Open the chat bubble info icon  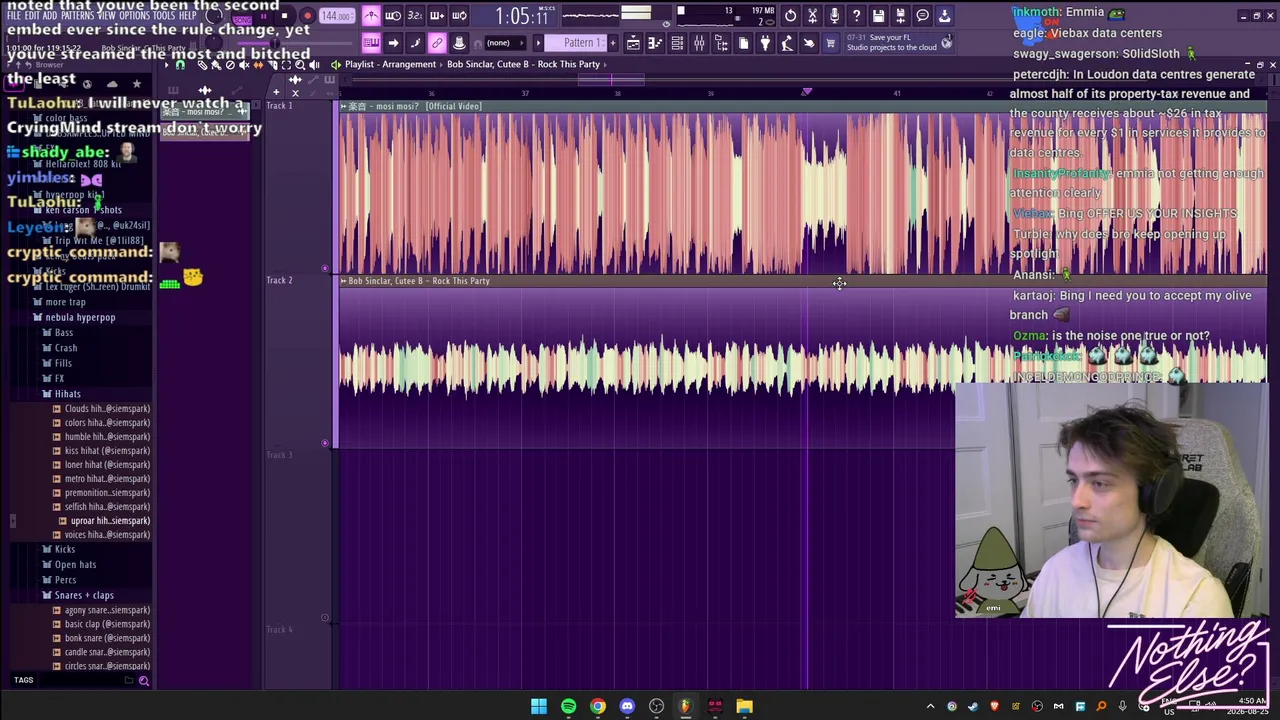point(922,15)
